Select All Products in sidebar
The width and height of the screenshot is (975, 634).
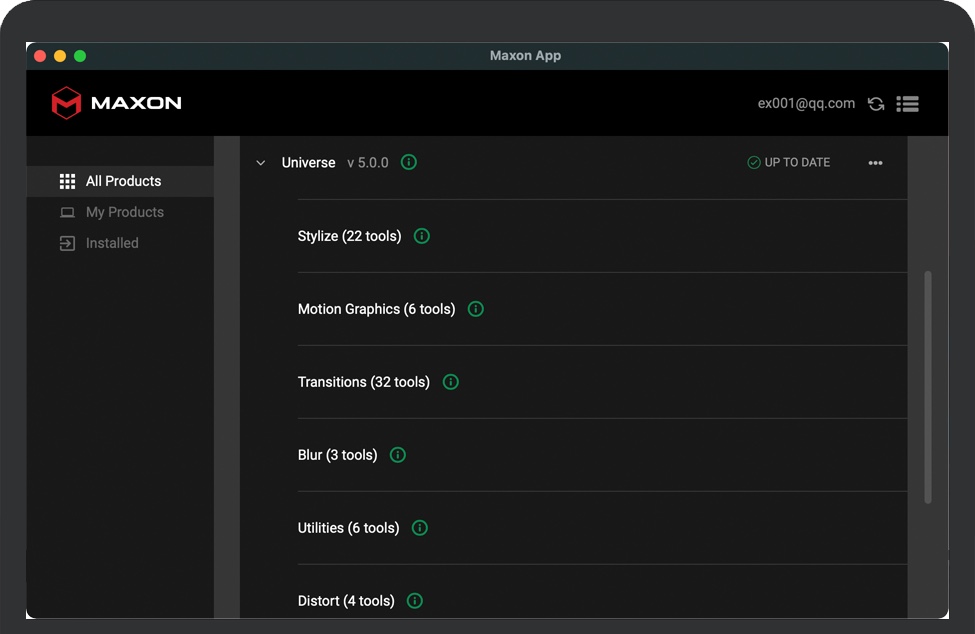[x=123, y=181]
